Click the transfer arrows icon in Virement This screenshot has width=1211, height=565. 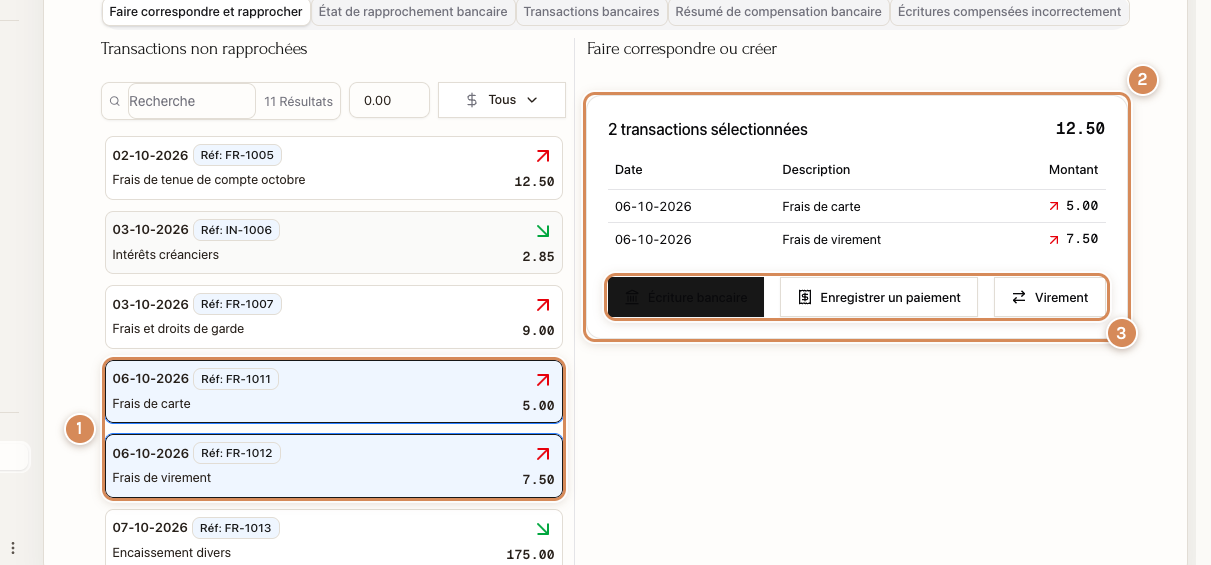click(x=1019, y=297)
